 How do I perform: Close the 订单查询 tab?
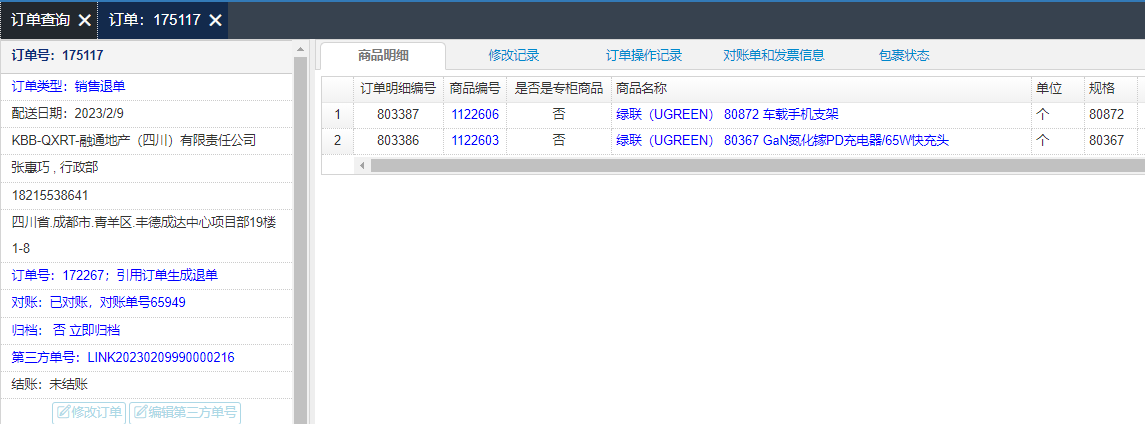pyautogui.click(x=85, y=20)
